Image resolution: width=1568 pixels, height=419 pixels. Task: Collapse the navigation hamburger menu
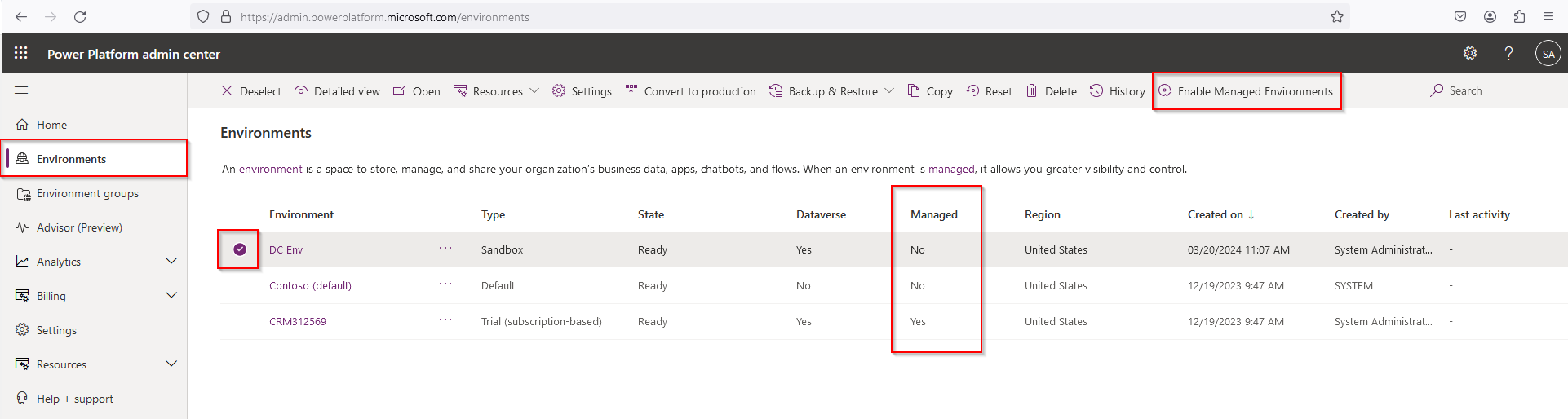(21, 90)
